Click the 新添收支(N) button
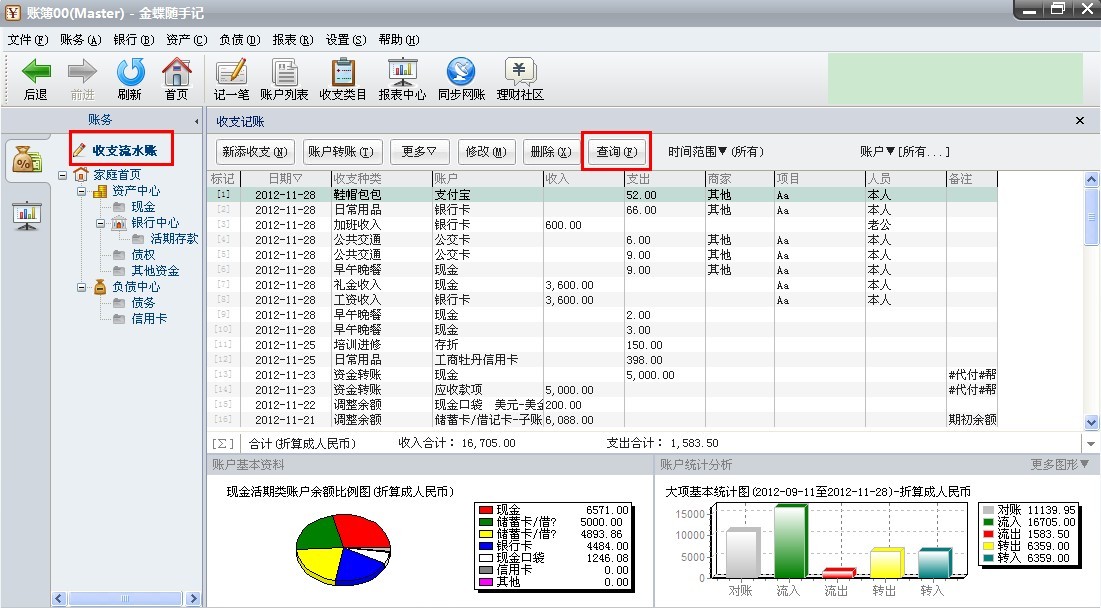The height and width of the screenshot is (608, 1101). click(x=254, y=152)
